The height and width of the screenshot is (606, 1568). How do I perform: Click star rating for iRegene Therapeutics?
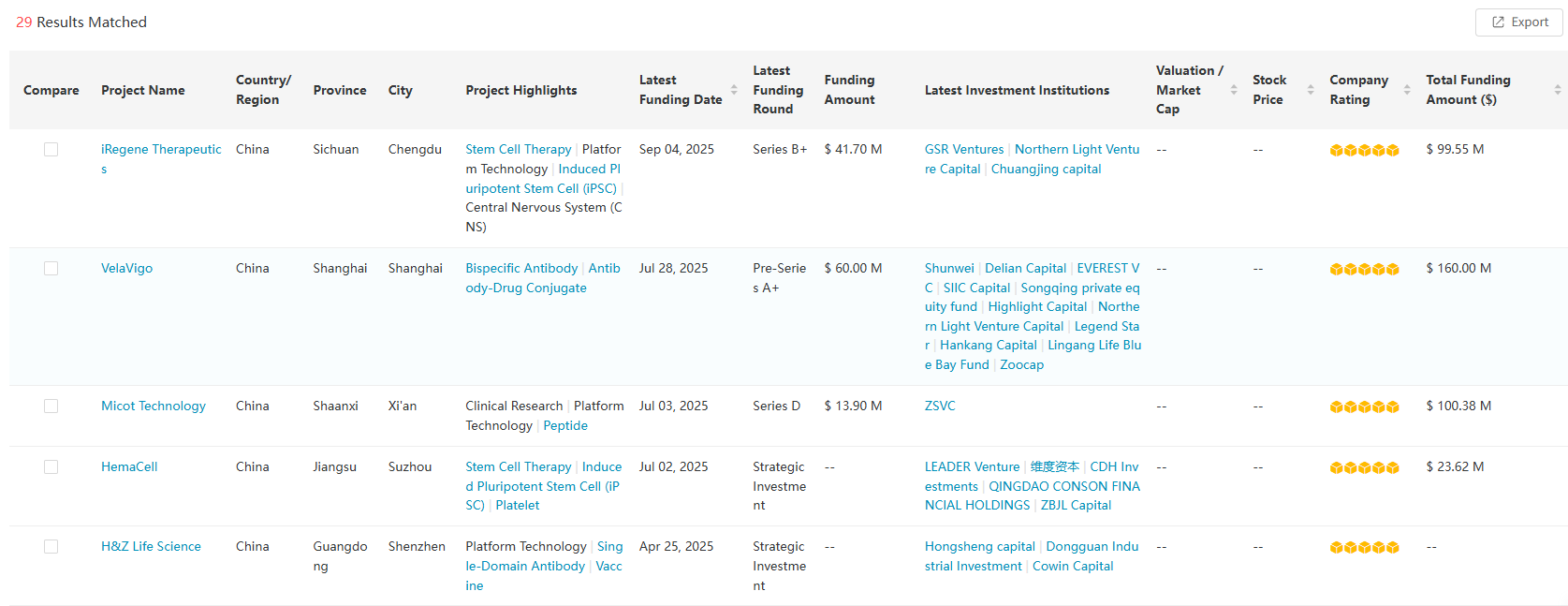coord(1364,150)
